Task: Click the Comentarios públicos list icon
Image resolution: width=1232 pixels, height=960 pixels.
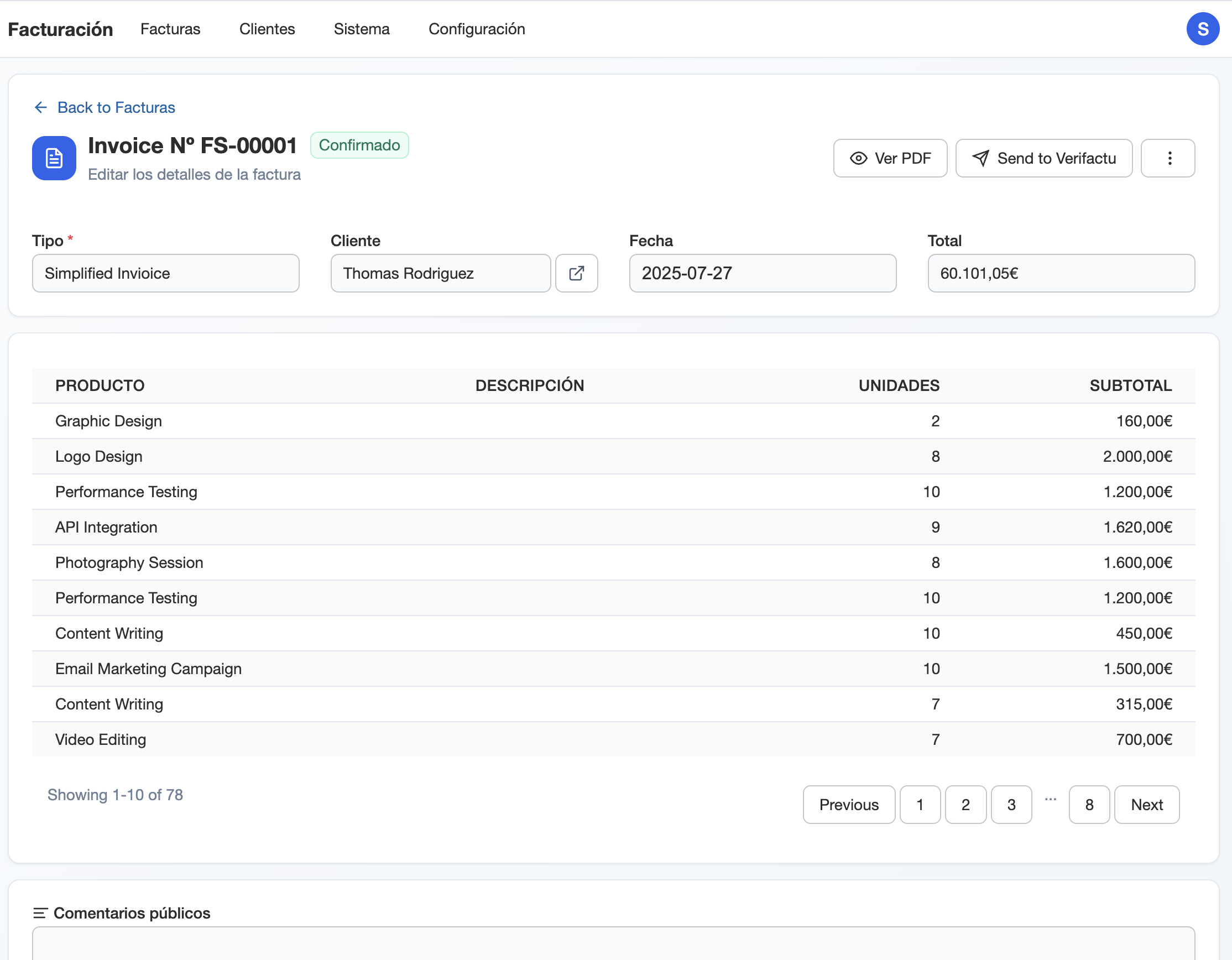Action: click(40, 912)
